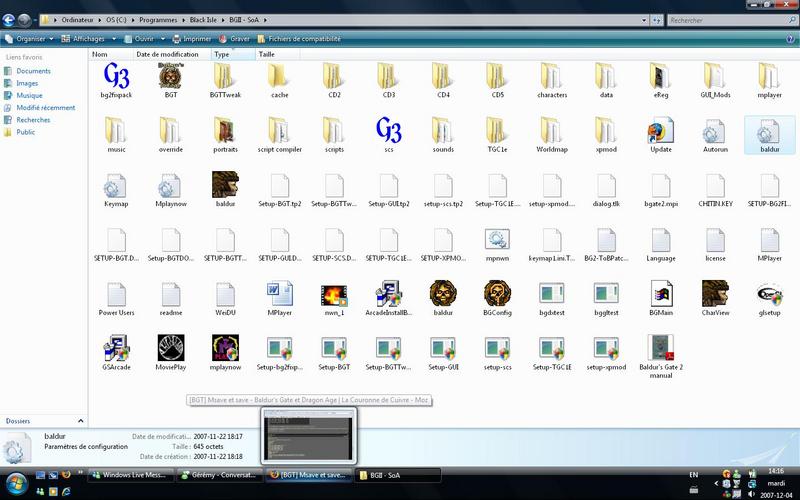The height and width of the screenshot is (500, 800).
Task: Select the scs G3 folder icon
Action: tap(389, 130)
